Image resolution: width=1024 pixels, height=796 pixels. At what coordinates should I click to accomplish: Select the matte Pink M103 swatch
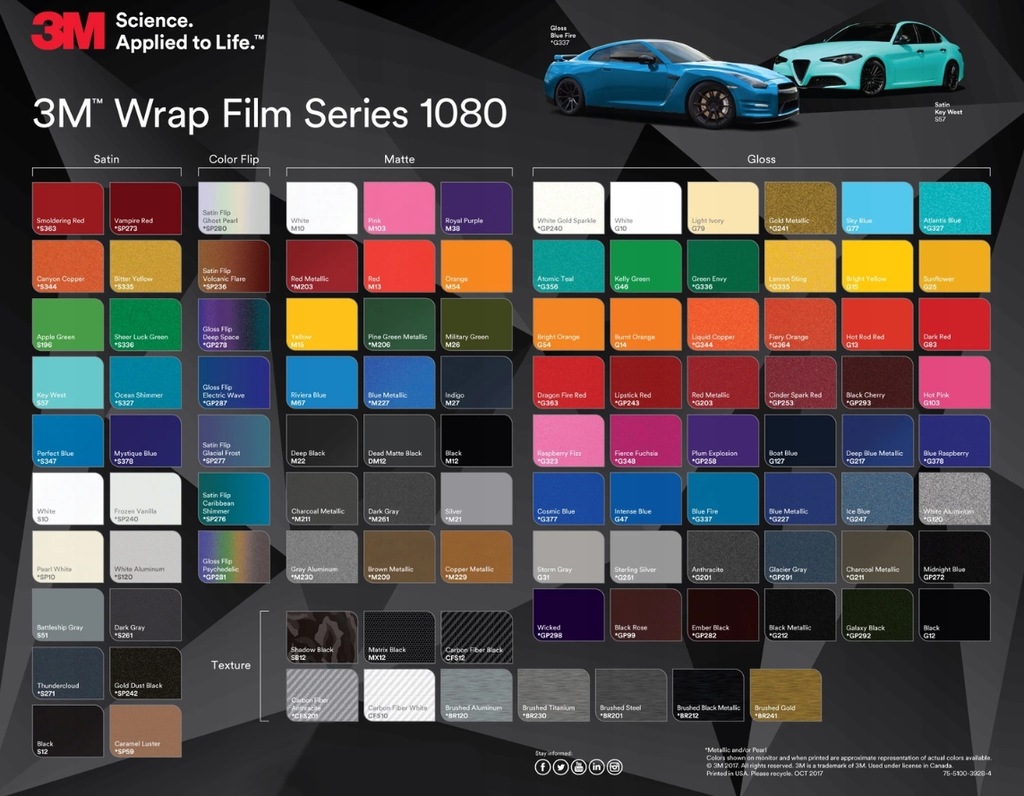point(399,208)
